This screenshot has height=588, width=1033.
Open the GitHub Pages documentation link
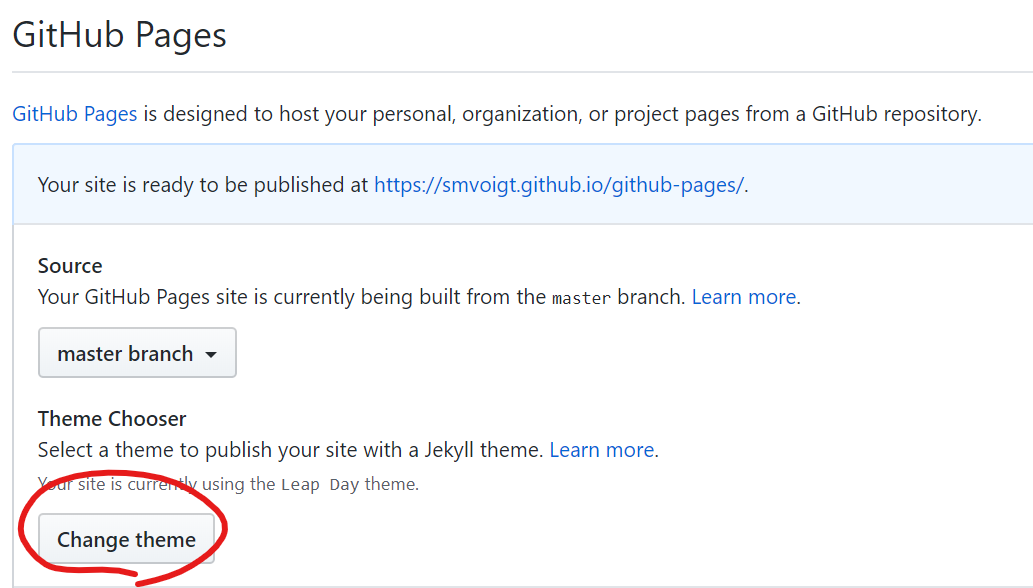point(74,114)
